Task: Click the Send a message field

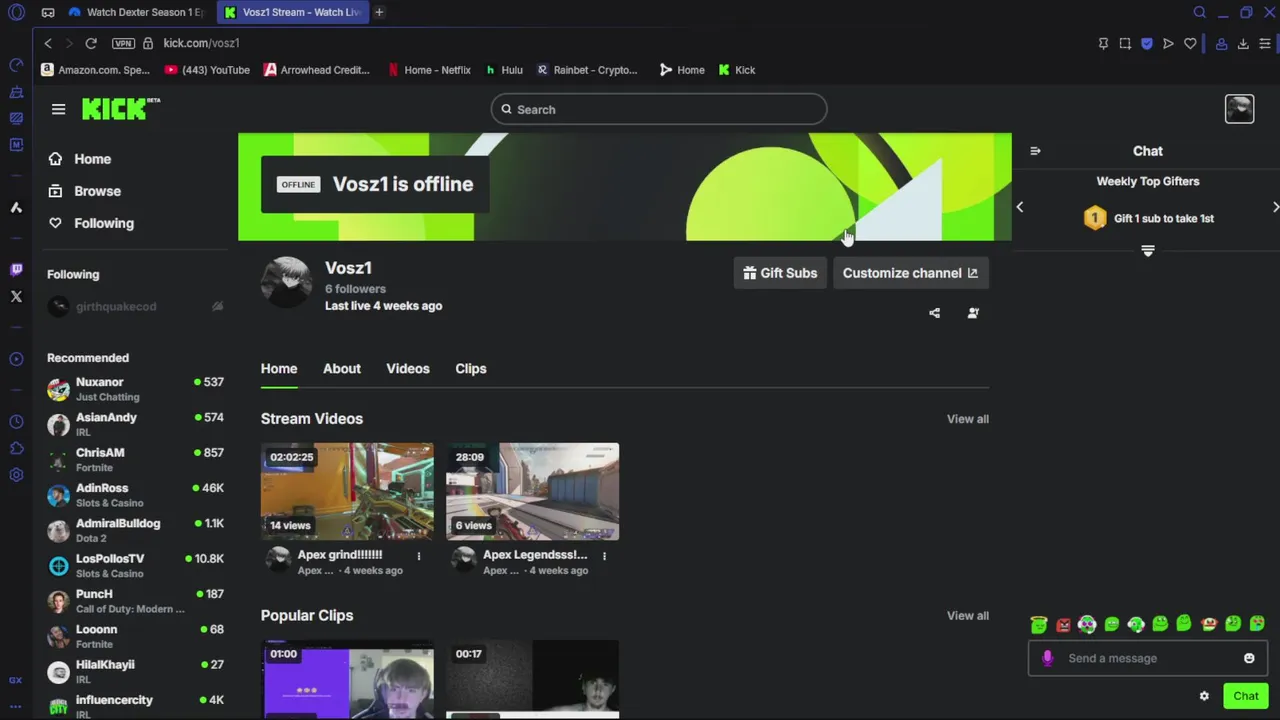Action: pos(1150,658)
